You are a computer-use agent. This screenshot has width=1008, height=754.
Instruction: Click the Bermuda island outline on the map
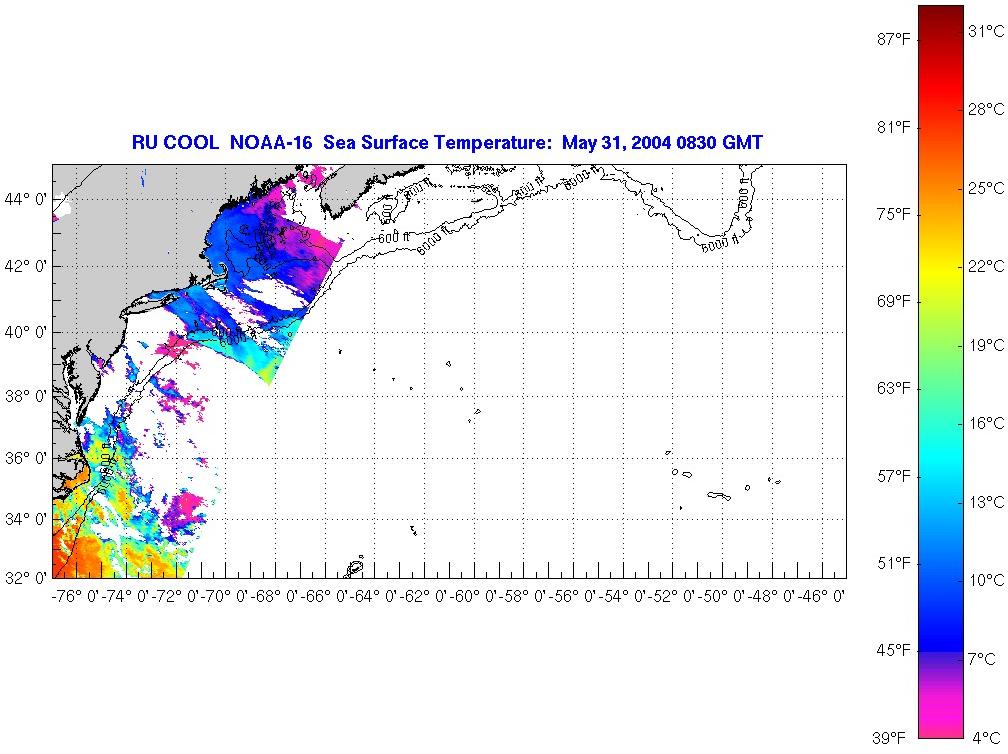pos(355,567)
